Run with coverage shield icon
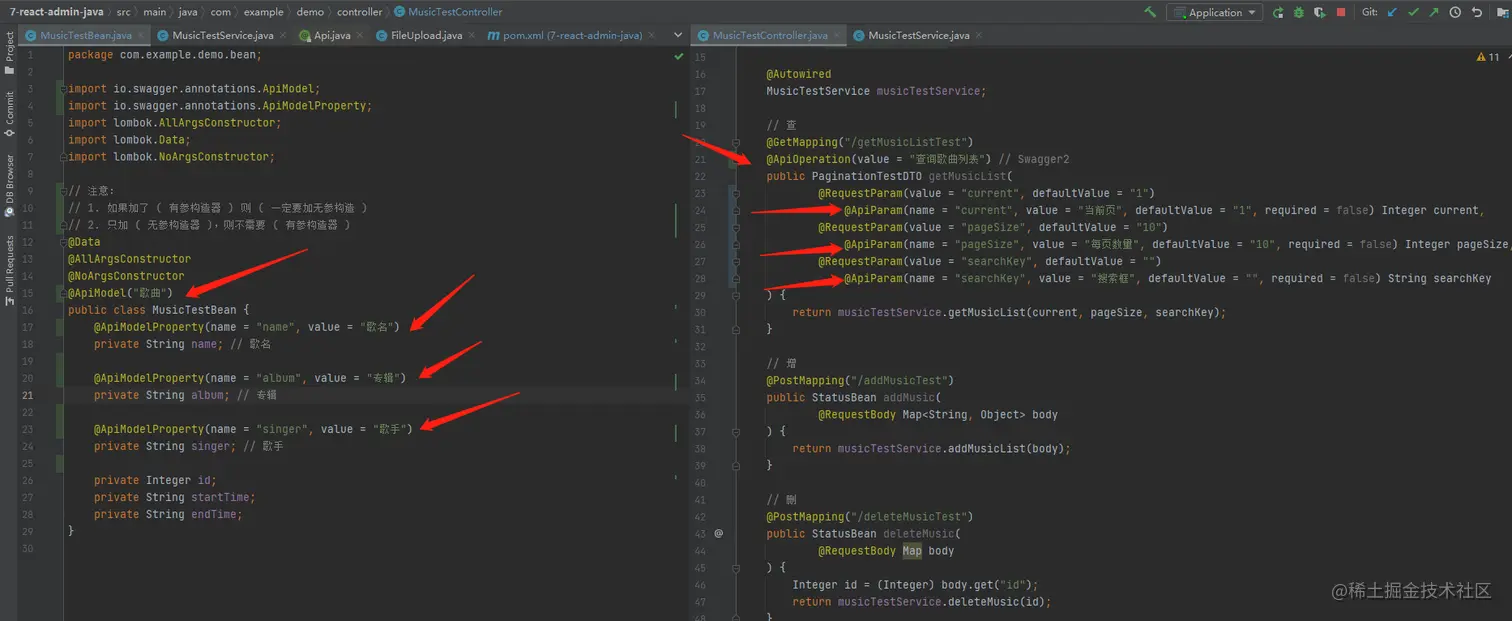Image resolution: width=1512 pixels, height=621 pixels. point(1320,12)
